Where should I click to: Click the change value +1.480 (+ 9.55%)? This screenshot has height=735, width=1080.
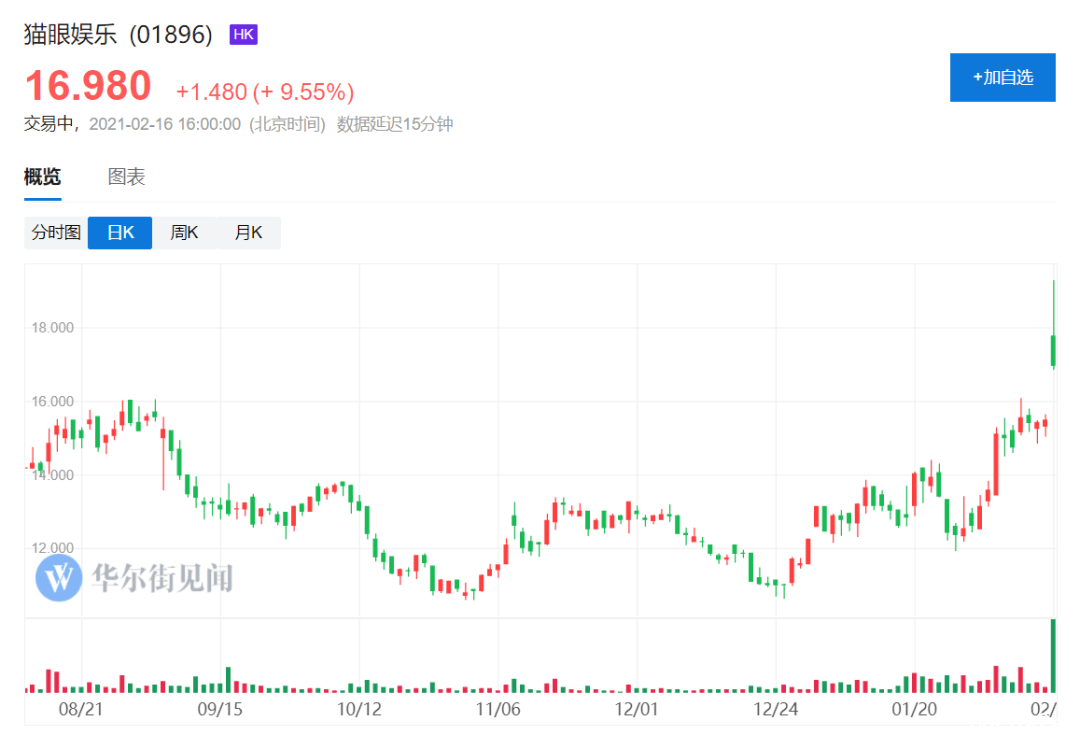(x=265, y=92)
